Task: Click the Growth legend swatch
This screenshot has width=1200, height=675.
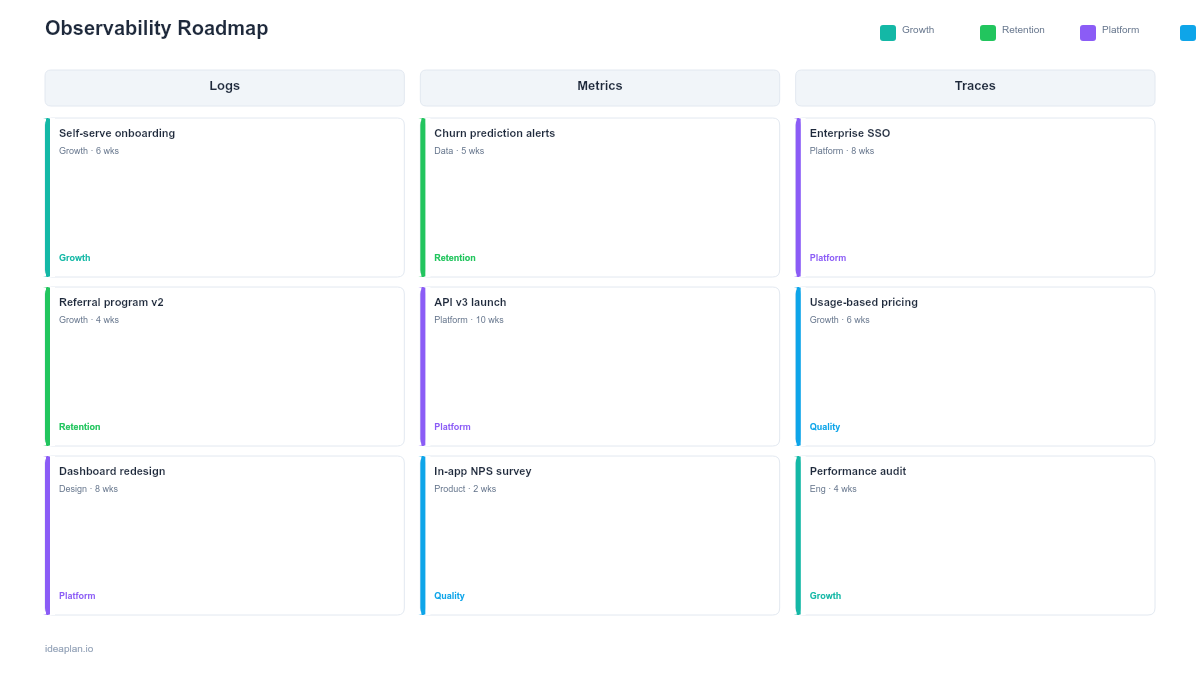Action: 886,32
